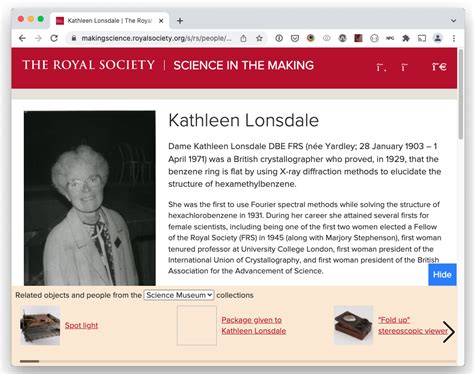Bookmark this page with the star
This screenshot has height=374, width=474.
259,38
